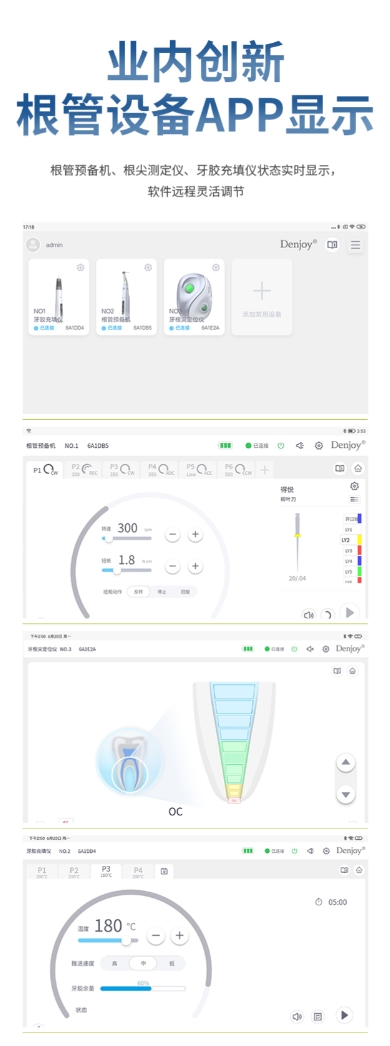This screenshot has width=390, height=1046.
Task: Adjust the 扭矩 torque slider handle
Action: (x=117, y=570)
